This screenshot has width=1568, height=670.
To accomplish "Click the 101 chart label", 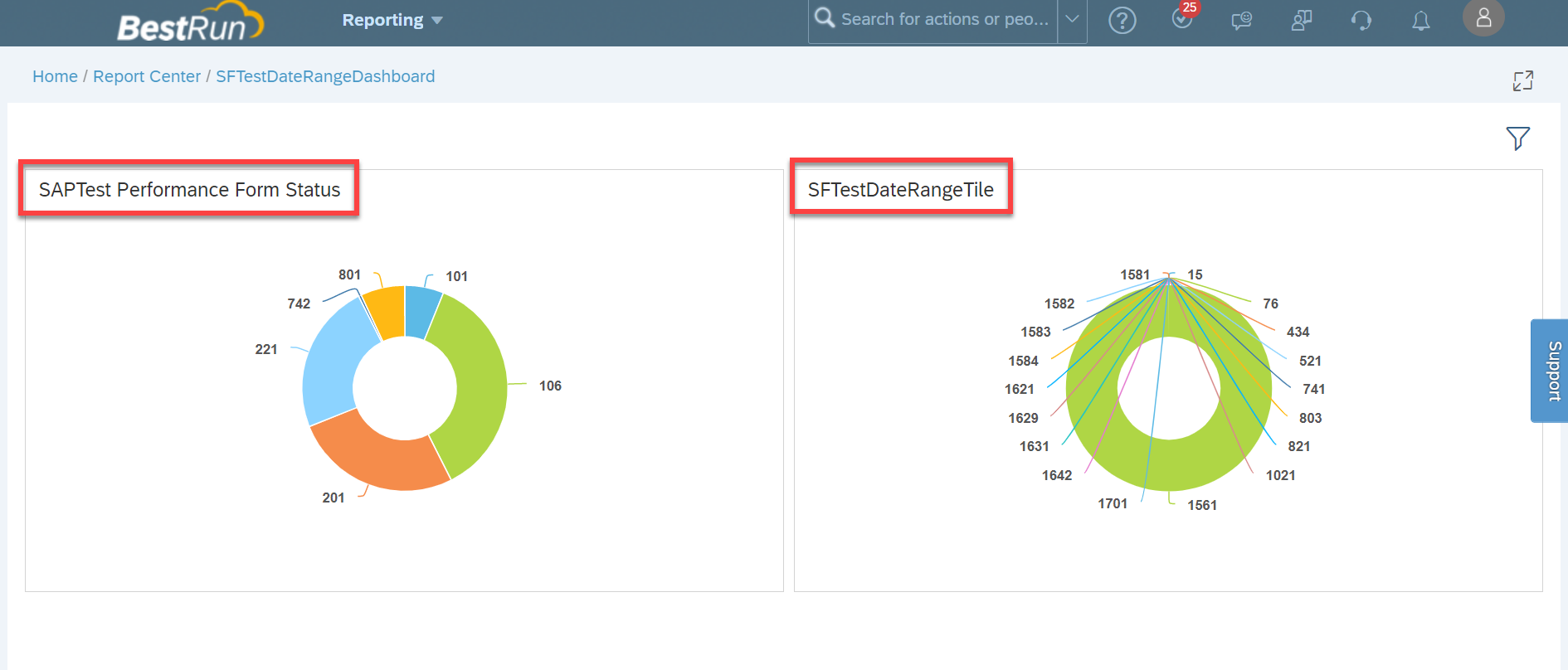I will 456,276.
